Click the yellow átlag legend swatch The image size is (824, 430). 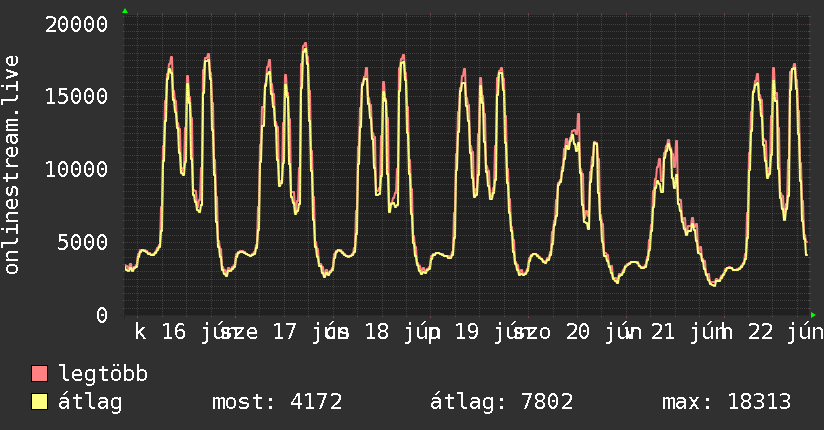(39, 402)
